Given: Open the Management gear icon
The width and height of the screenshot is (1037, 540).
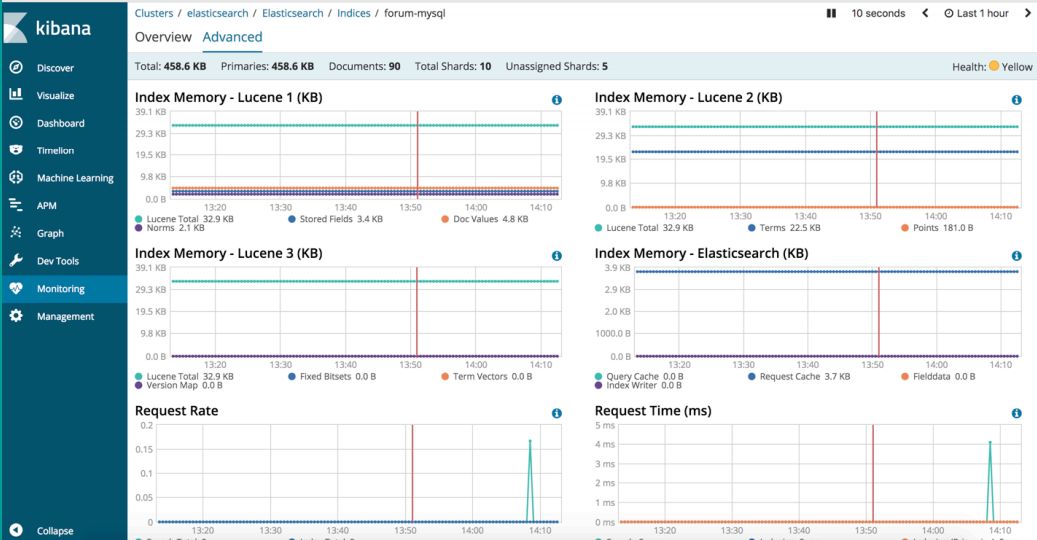Looking at the screenshot, I should coord(17,316).
